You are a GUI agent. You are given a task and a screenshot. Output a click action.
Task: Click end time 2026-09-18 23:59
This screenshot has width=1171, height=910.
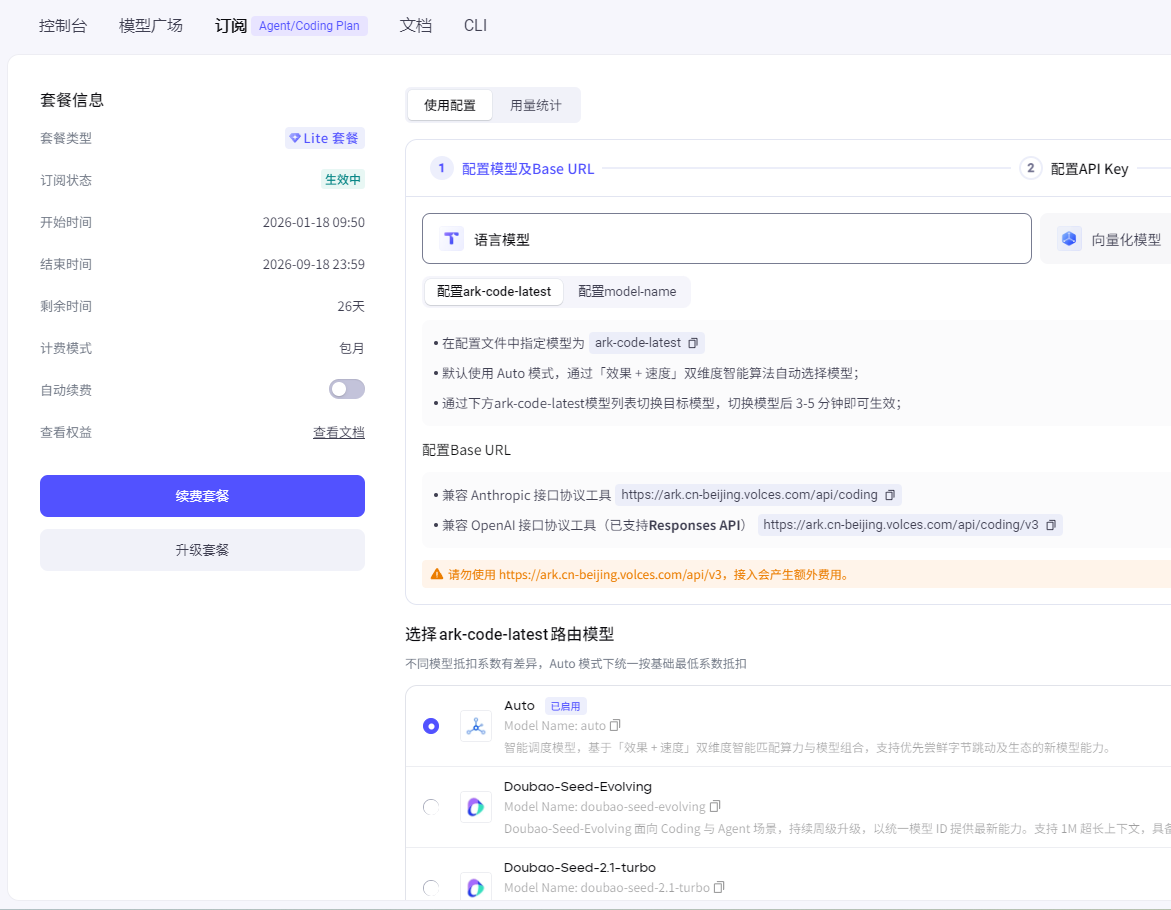[314, 264]
